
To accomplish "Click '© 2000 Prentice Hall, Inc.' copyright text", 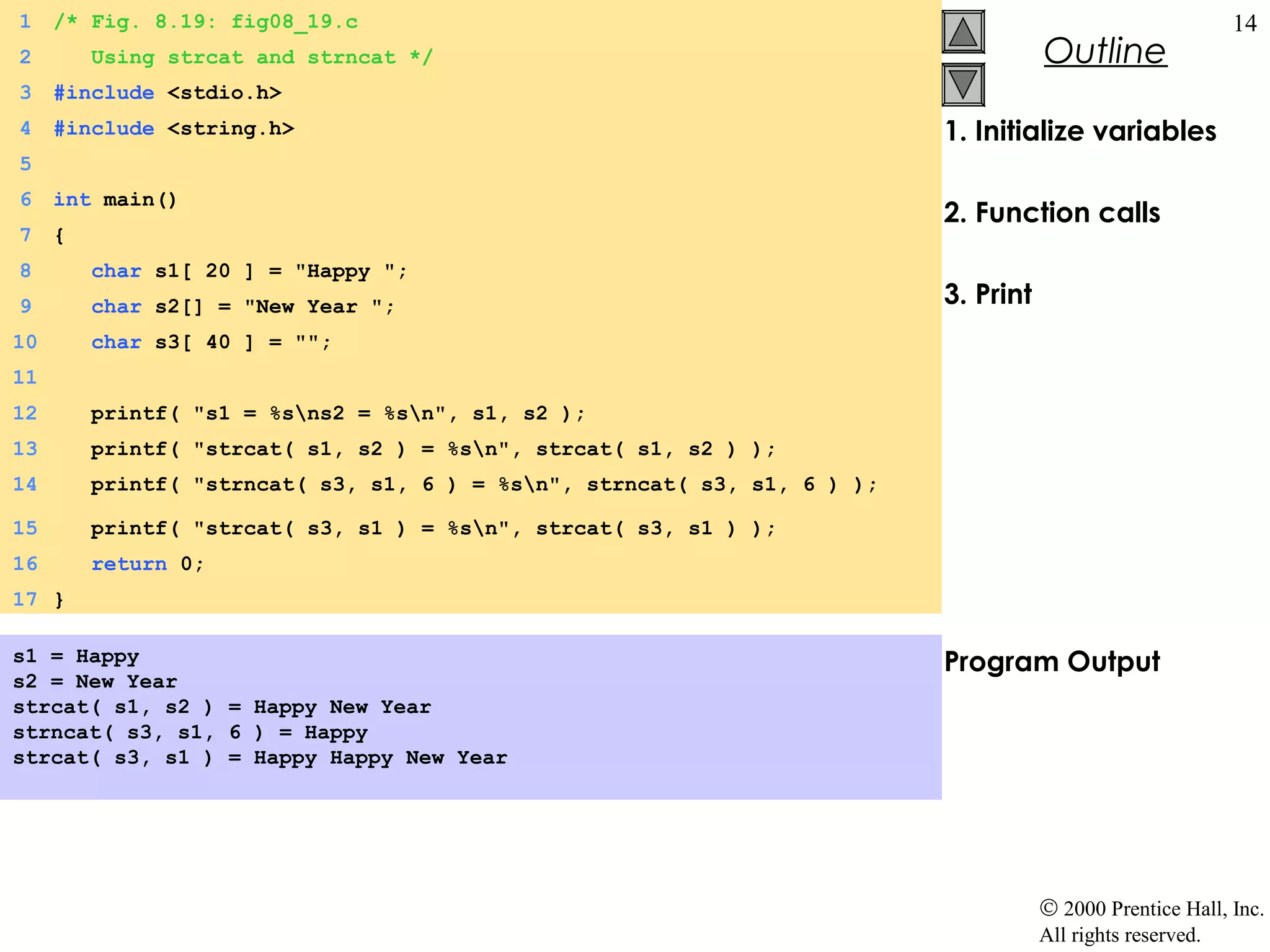I will (x=1152, y=909).
